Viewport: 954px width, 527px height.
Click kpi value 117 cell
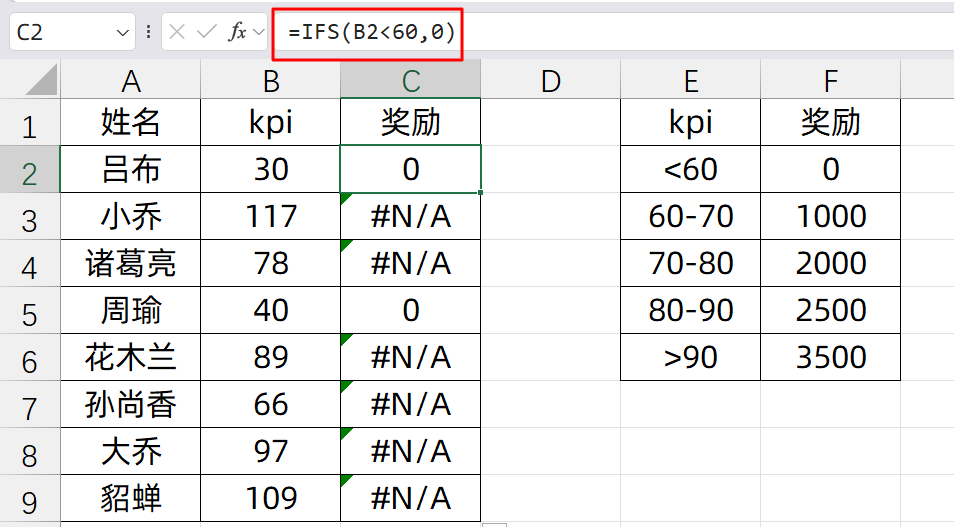pyautogui.click(x=270, y=216)
